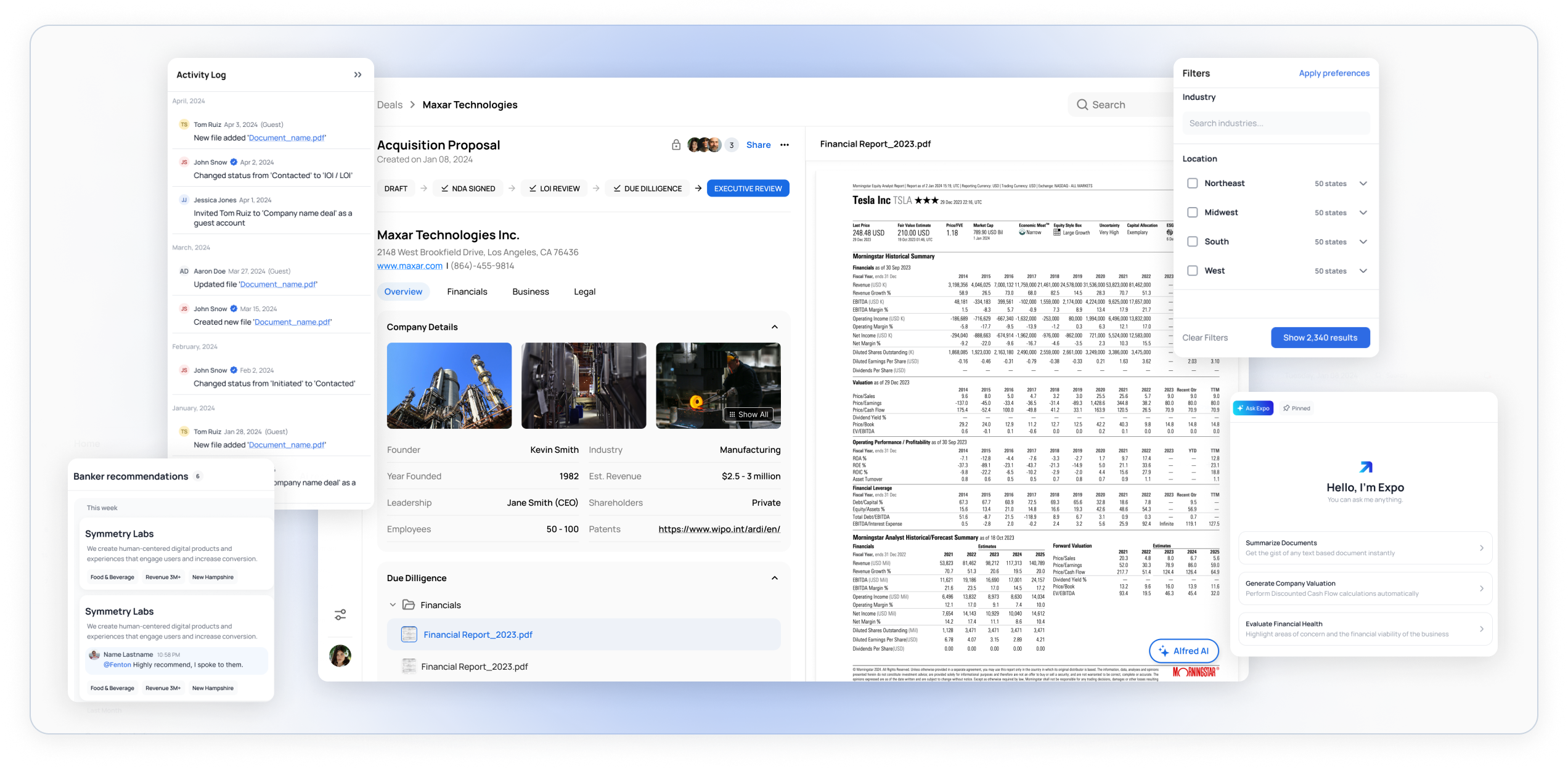View Pinned items in Expo panel
The height and width of the screenshot is (769, 1568).
click(x=1296, y=408)
